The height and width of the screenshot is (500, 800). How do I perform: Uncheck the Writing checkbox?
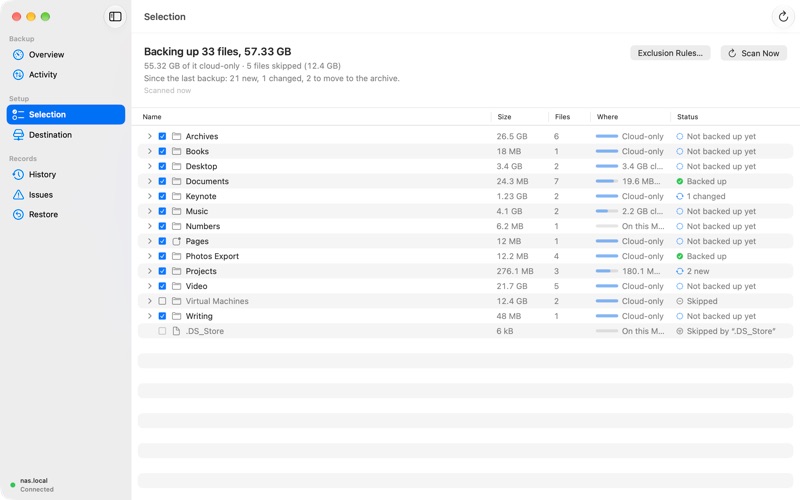point(162,316)
